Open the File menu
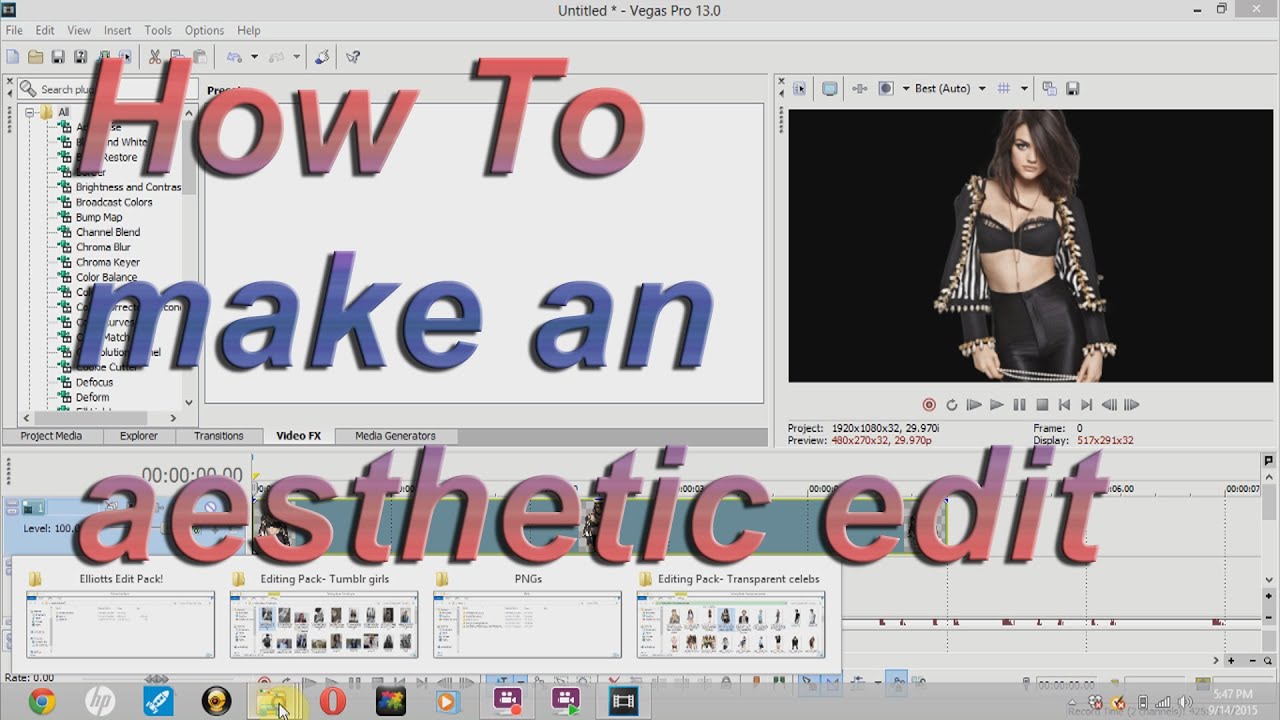The image size is (1280, 720). click(14, 30)
